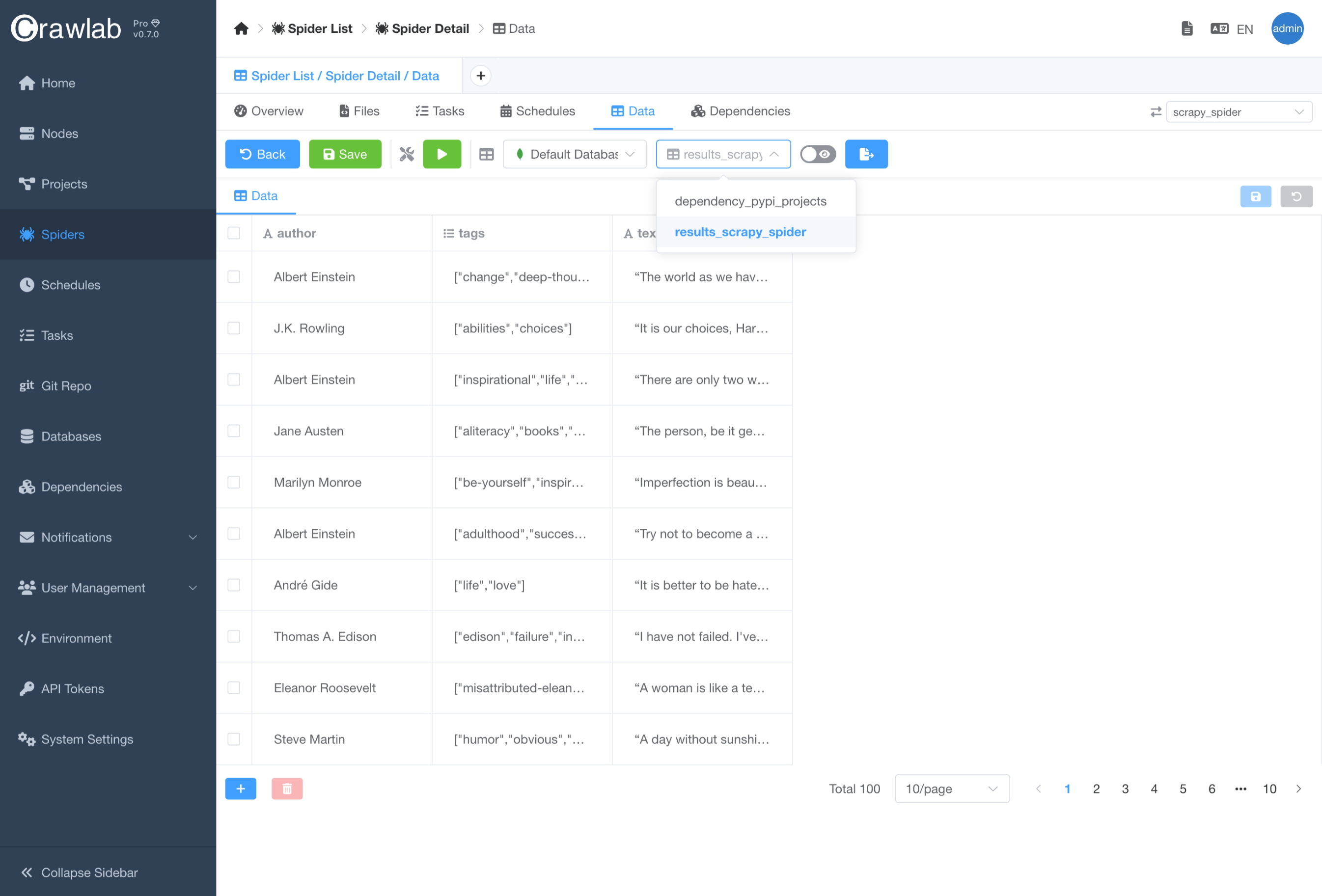The width and height of the screenshot is (1322, 896).
Task: Go to page 4 of results
Action: pos(1154,788)
